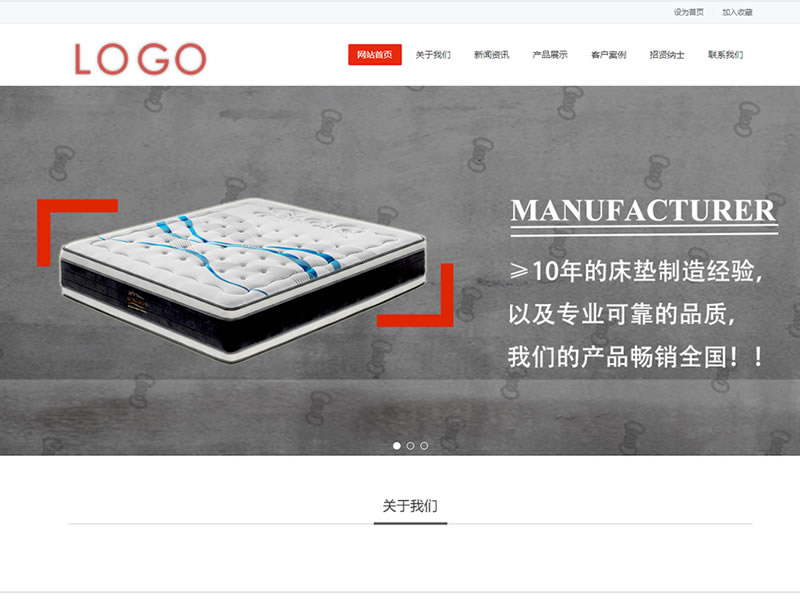Open the 客户案例 page link

[608, 55]
